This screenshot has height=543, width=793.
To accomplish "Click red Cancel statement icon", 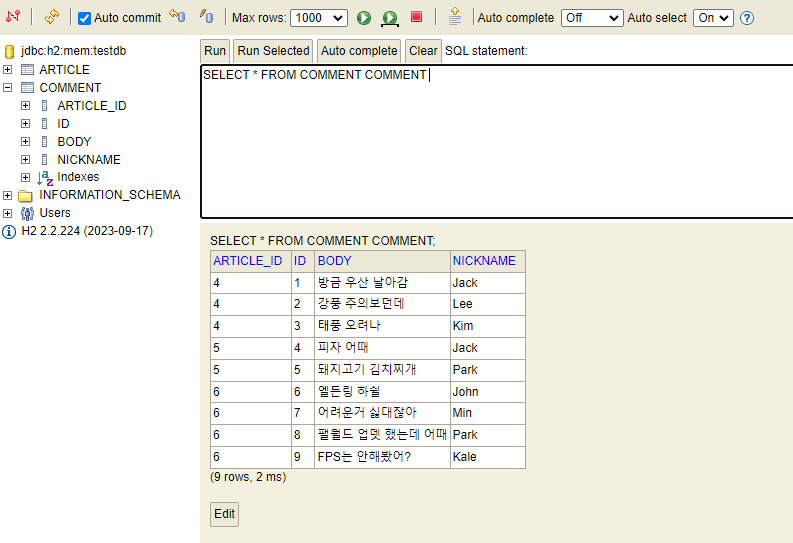I will 416,17.
